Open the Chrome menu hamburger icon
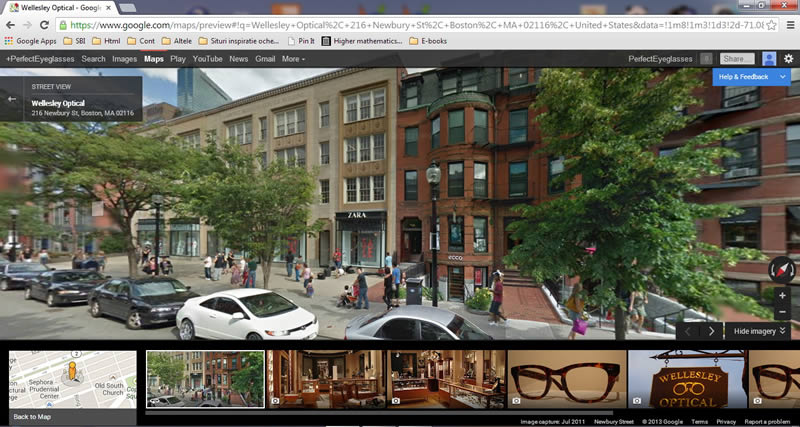The height and width of the screenshot is (427, 800). click(x=790, y=25)
